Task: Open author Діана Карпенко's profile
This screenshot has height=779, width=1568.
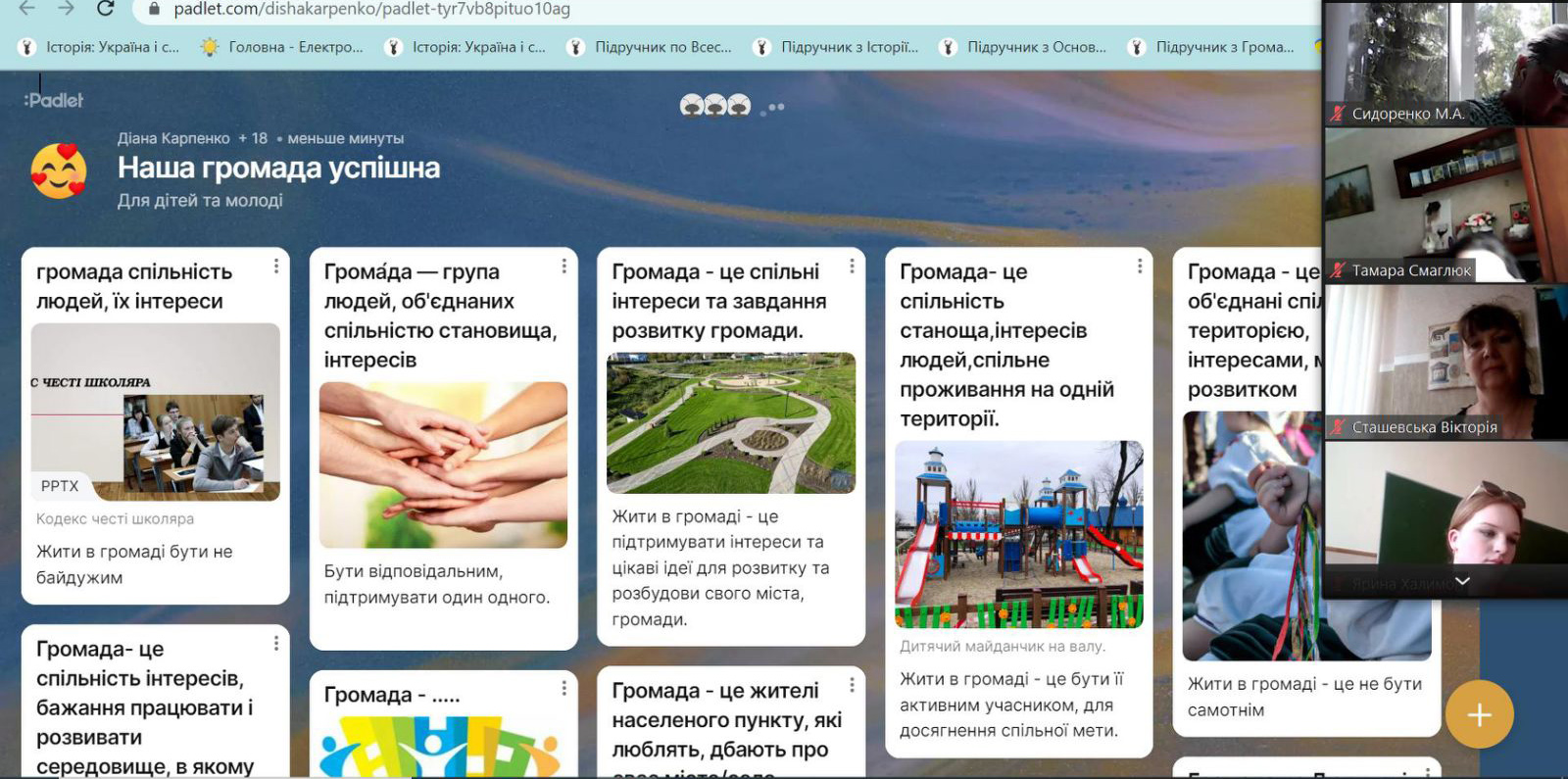Action: coord(173,138)
